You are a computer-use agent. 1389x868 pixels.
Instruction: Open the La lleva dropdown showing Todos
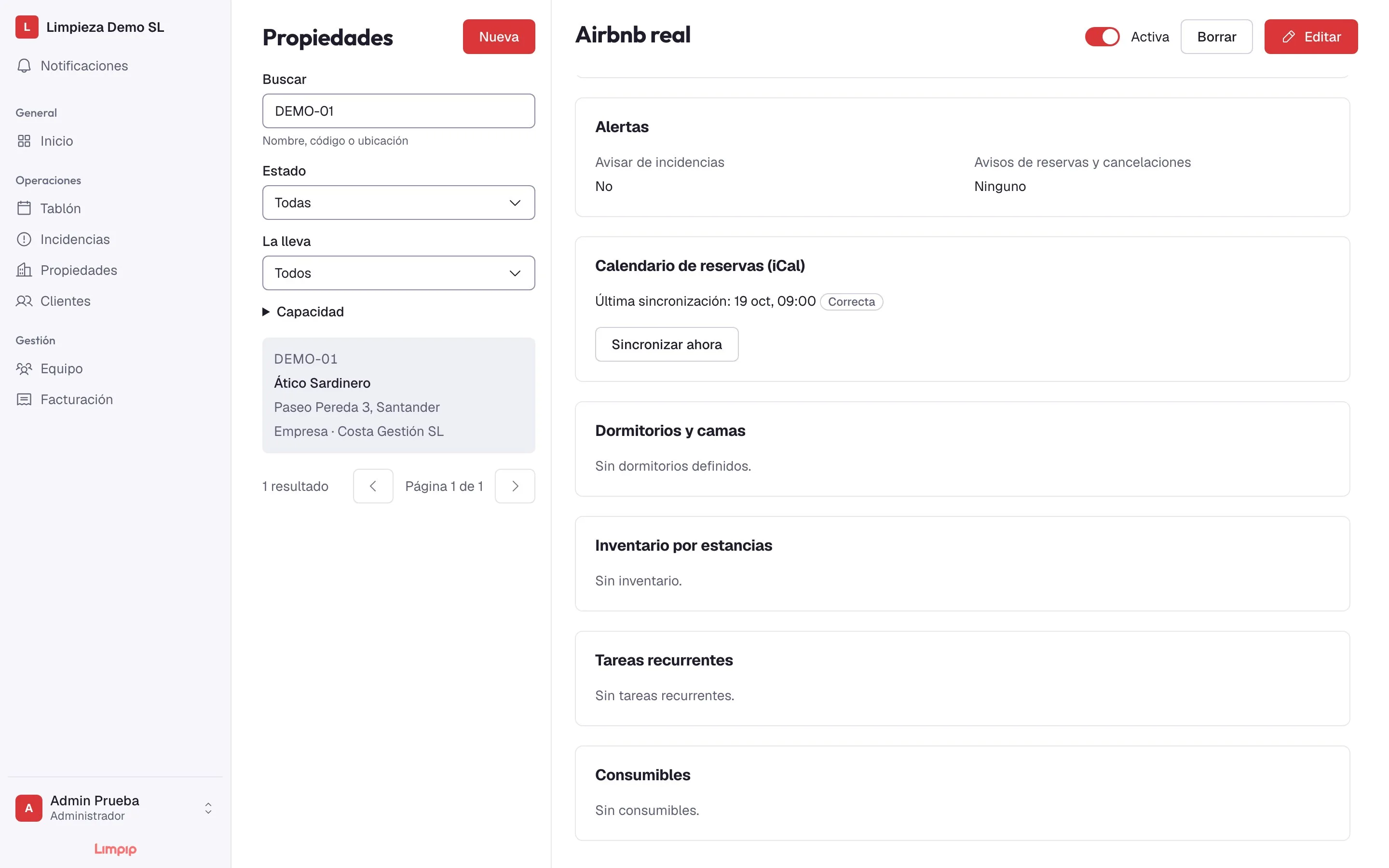[x=398, y=273]
